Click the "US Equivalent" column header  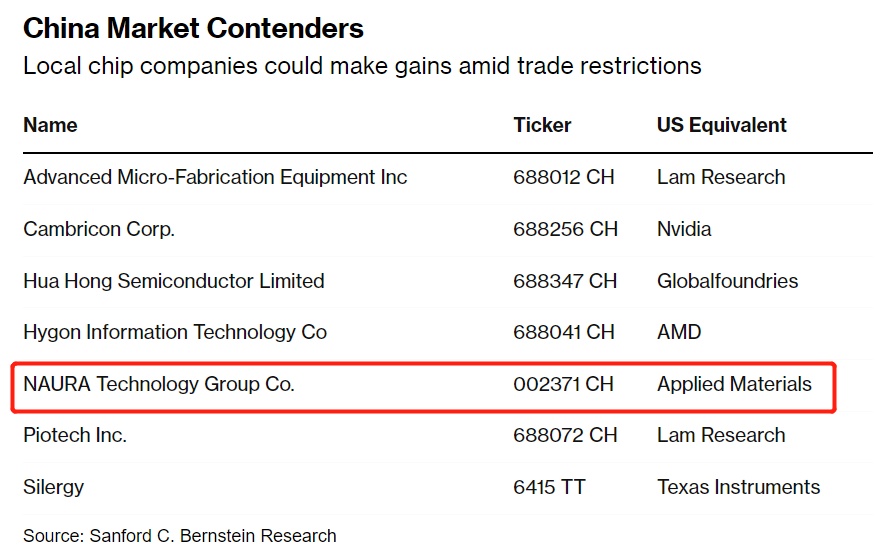point(721,125)
